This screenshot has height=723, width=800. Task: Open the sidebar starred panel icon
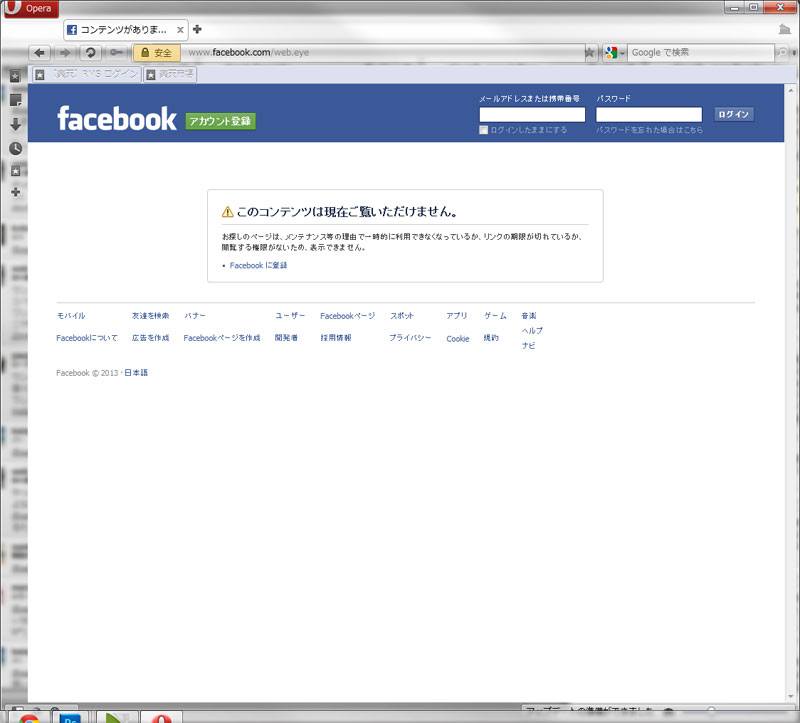(15, 171)
